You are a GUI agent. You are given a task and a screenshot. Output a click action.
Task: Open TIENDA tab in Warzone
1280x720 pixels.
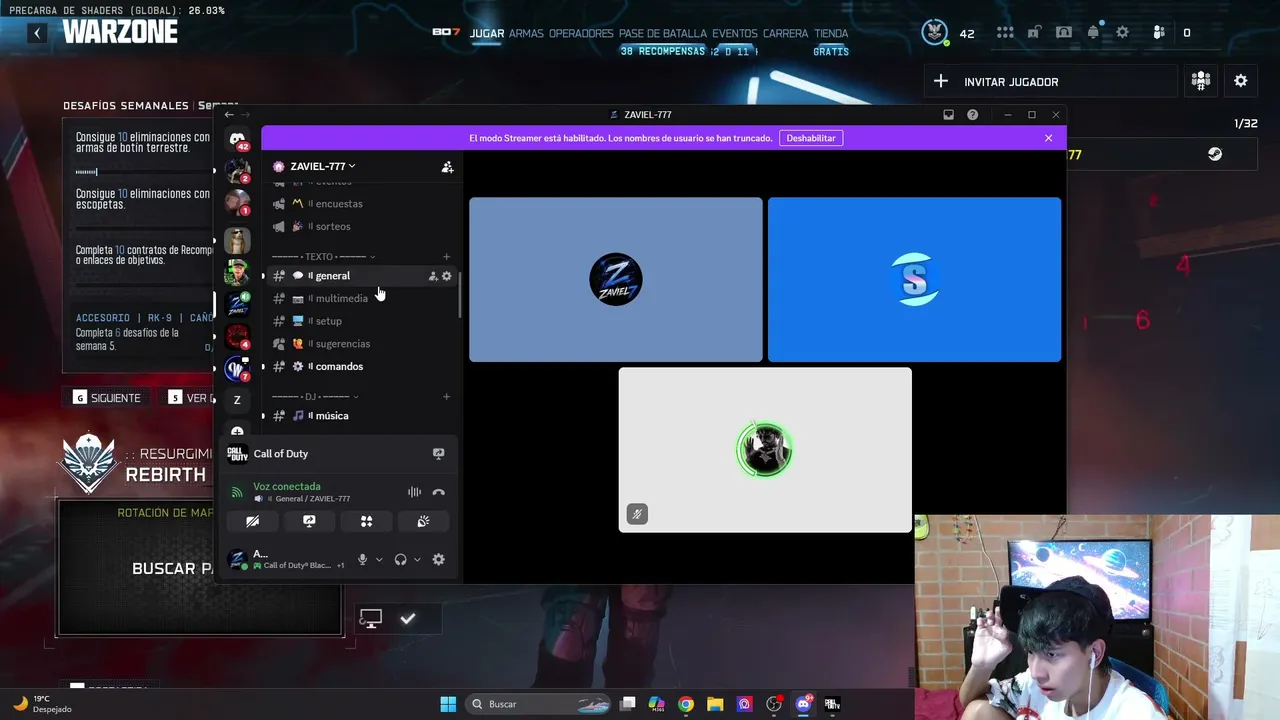click(x=831, y=34)
